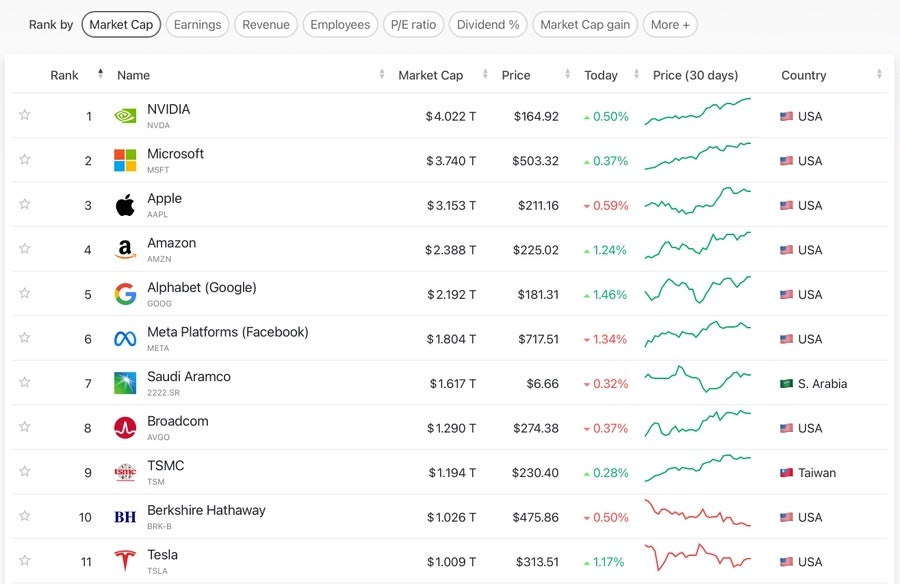This screenshot has height=584, width=900.
Task: Sort by Rank column arrows
Action: click(x=100, y=74)
